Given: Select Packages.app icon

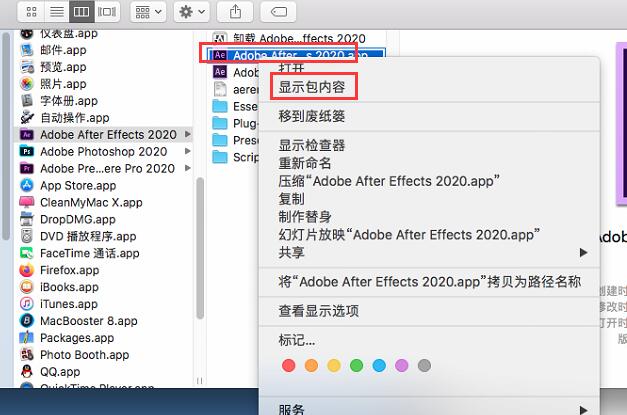Looking at the screenshot, I should [x=26, y=337].
